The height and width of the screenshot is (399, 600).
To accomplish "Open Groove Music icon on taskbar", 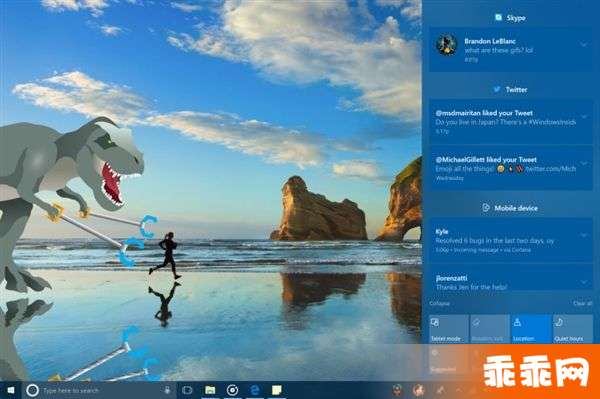I will tap(233, 390).
